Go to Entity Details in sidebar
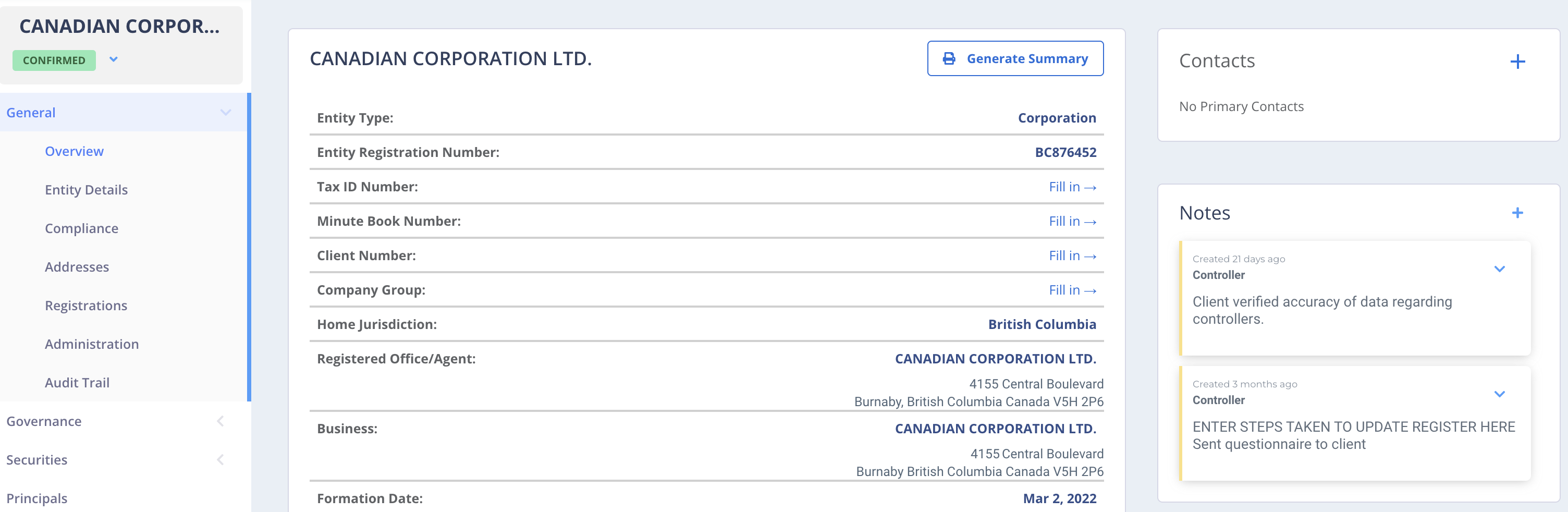Image resolution: width=1568 pixels, height=512 pixels. (87, 190)
